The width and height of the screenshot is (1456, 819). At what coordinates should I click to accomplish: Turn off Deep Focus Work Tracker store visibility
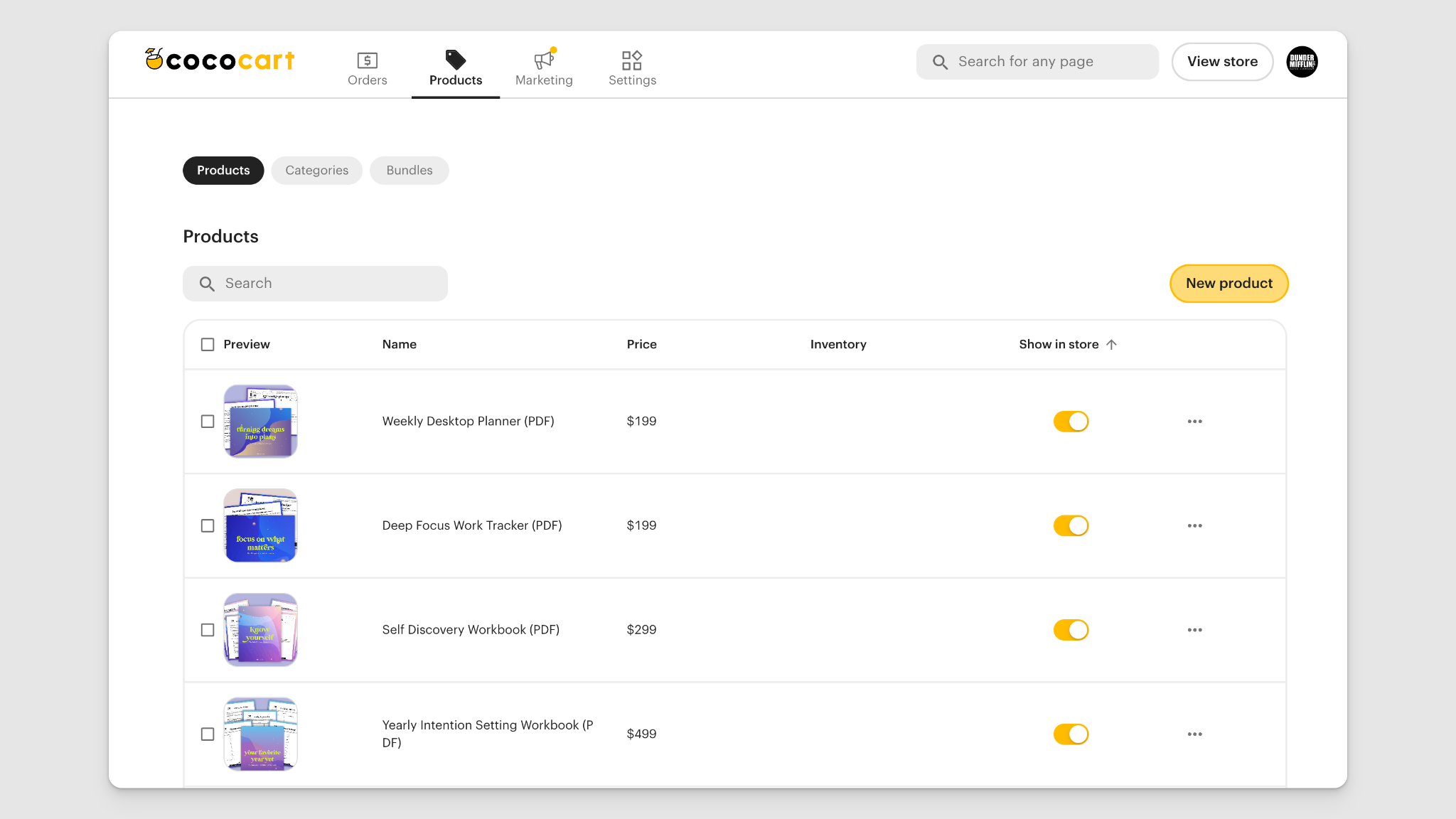tap(1070, 525)
